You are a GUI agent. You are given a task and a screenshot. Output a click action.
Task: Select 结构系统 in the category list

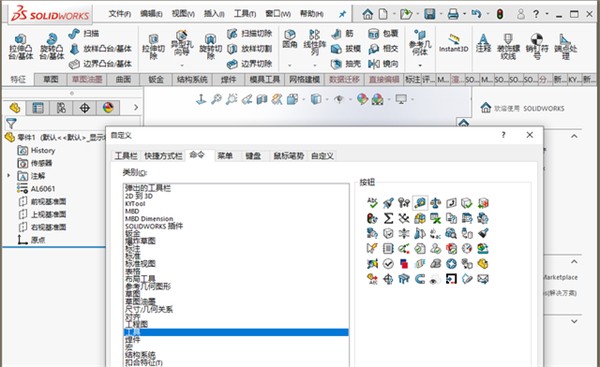pyautogui.click(x=140, y=355)
